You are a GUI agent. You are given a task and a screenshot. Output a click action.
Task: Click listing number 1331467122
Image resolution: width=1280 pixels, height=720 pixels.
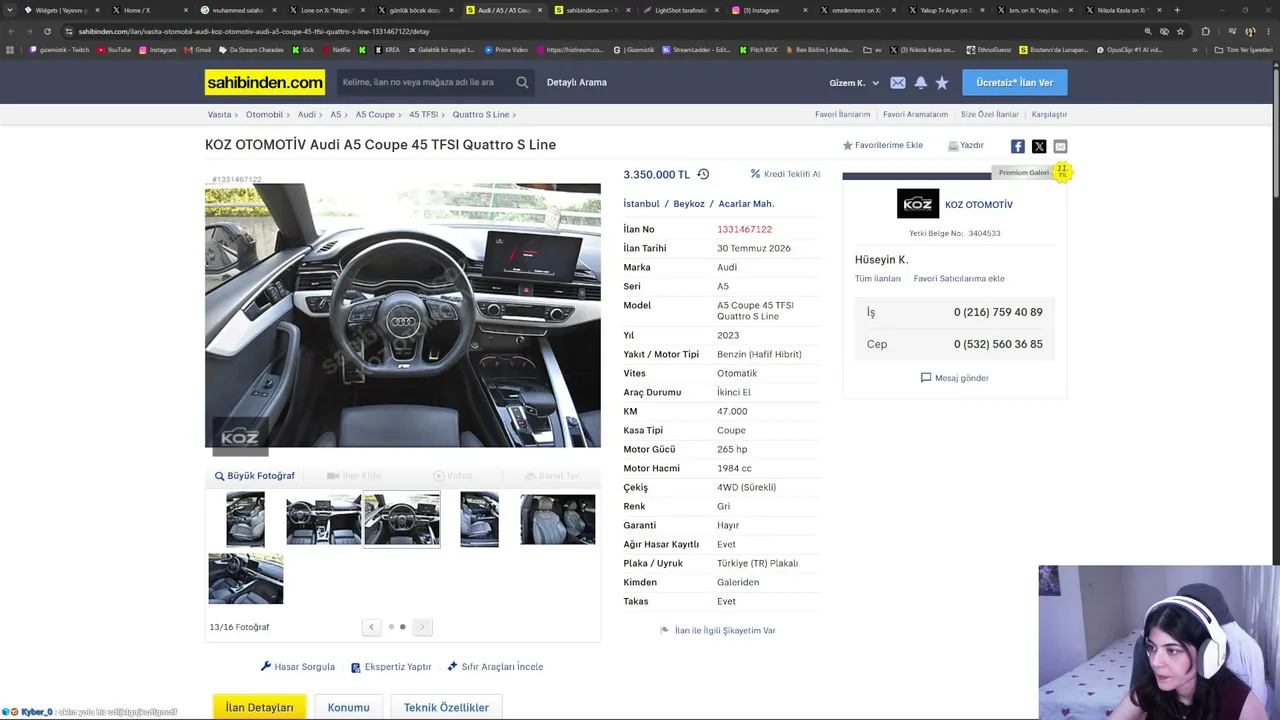tap(744, 230)
